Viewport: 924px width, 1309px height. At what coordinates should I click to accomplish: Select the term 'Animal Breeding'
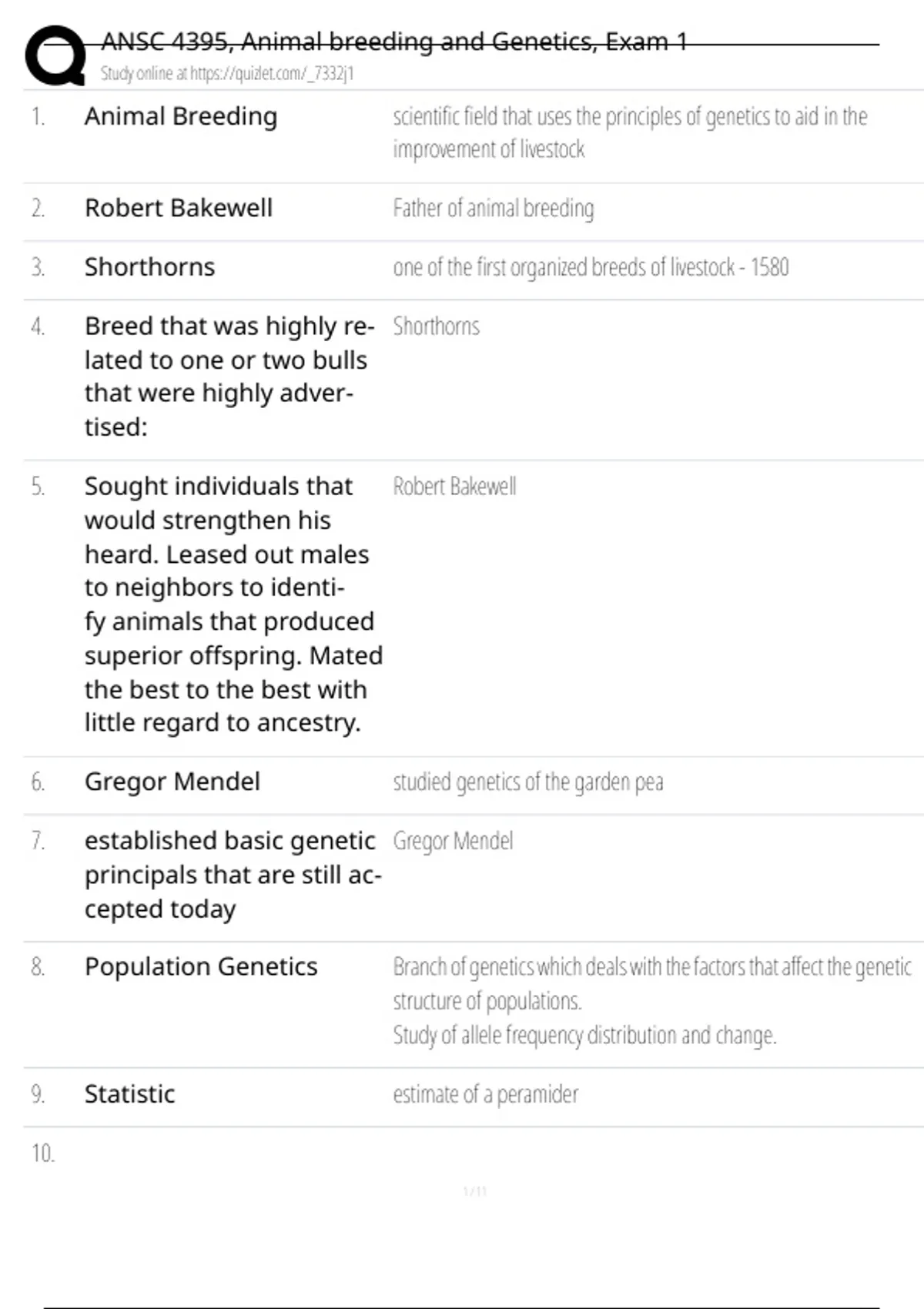(x=181, y=116)
